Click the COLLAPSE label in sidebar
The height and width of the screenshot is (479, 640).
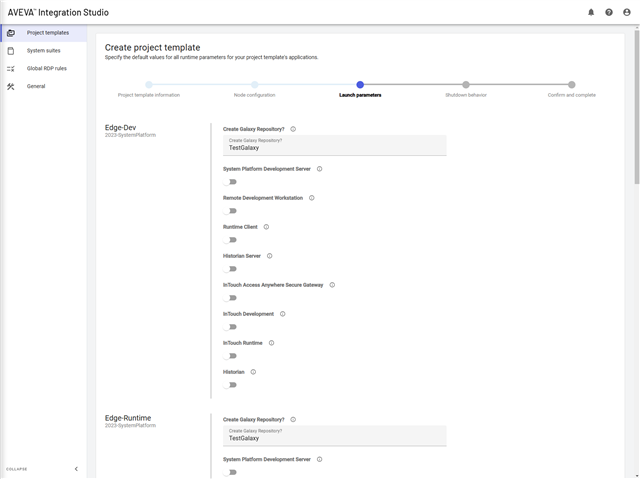pos(17,469)
